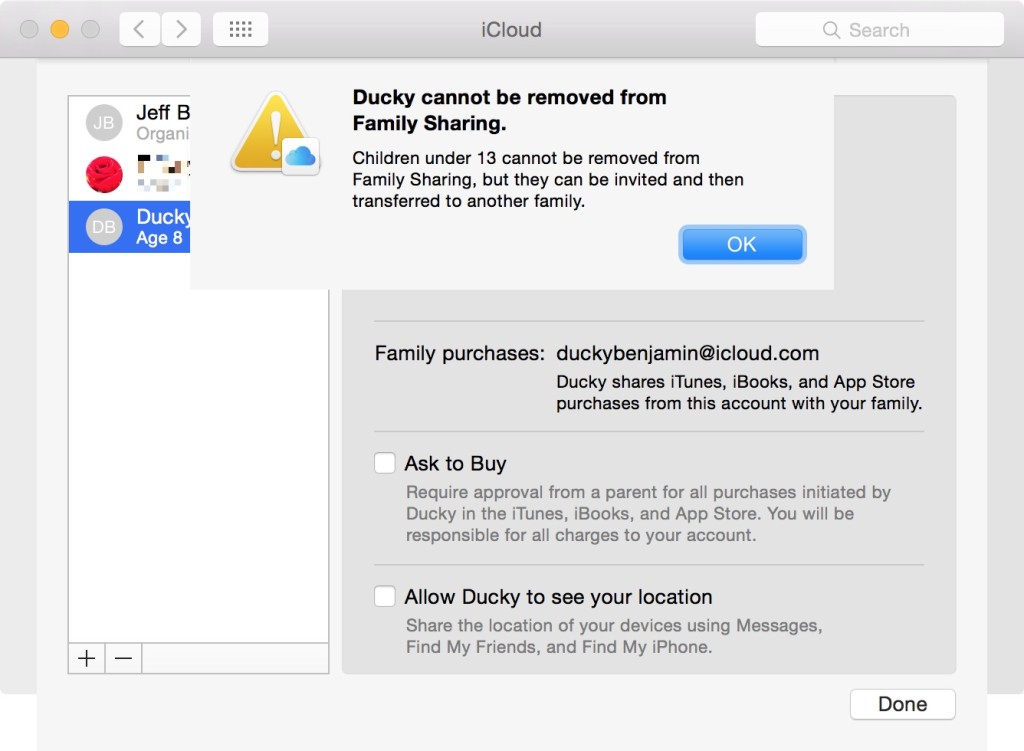This screenshot has height=751, width=1024.
Task: Click the DB avatar for Ducky
Action: coord(104,227)
